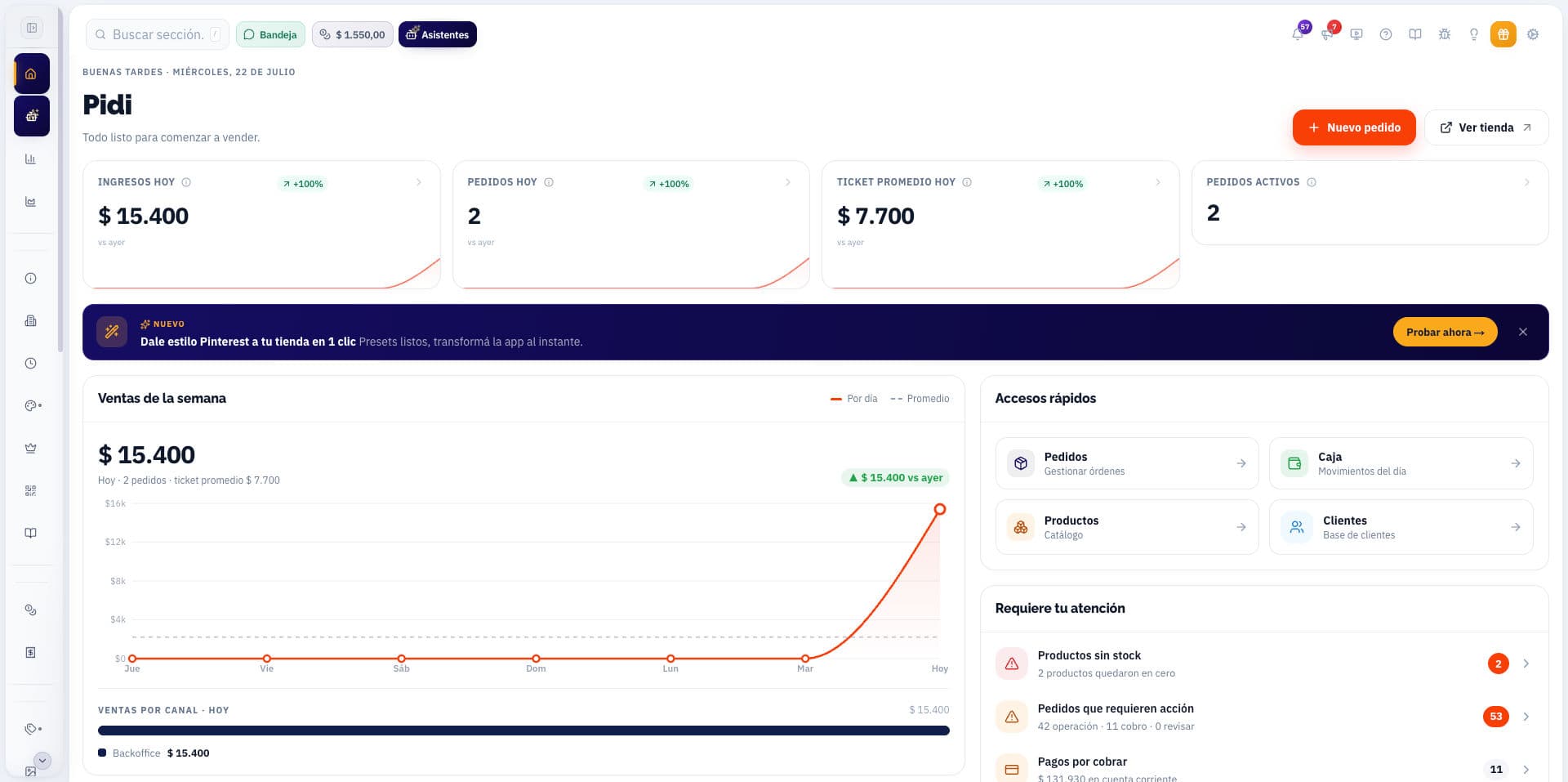Open the clock icon in the sidebar

click(x=31, y=363)
